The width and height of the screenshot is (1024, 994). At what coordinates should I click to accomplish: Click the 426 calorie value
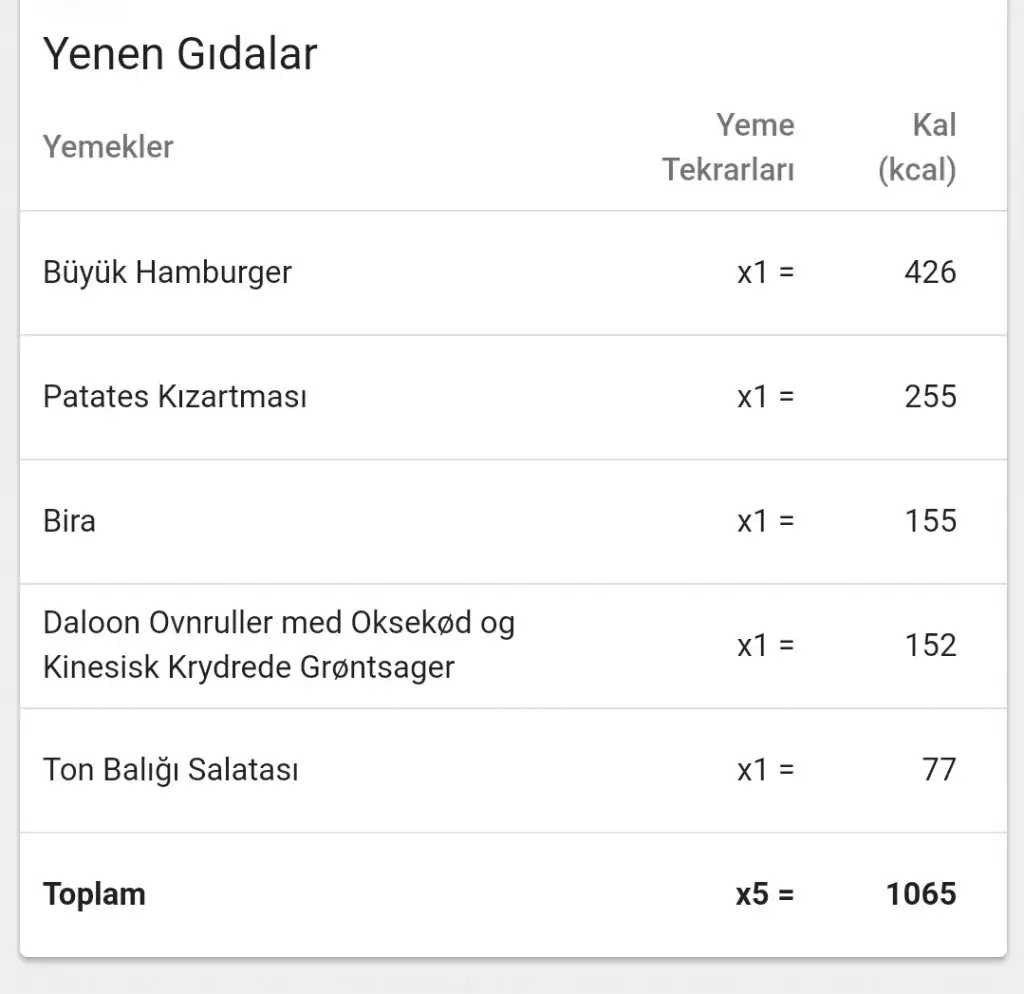coord(930,272)
